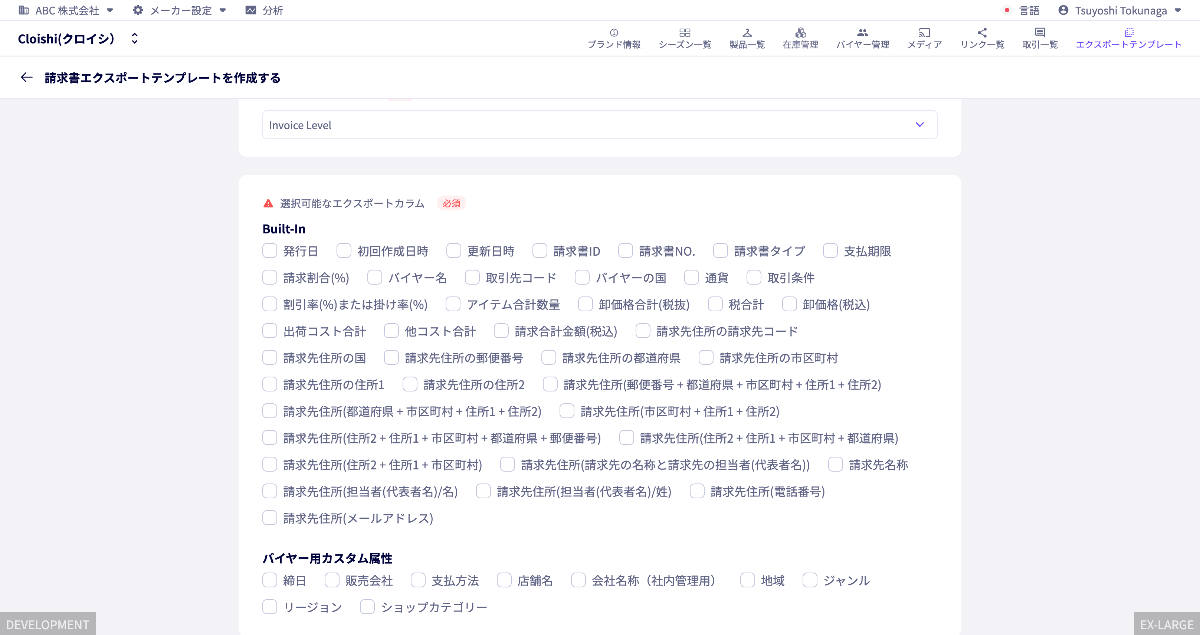The width and height of the screenshot is (1200, 635).
Task: Click the Invoice Level chevron arrow
Action: pyautogui.click(x=920, y=125)
